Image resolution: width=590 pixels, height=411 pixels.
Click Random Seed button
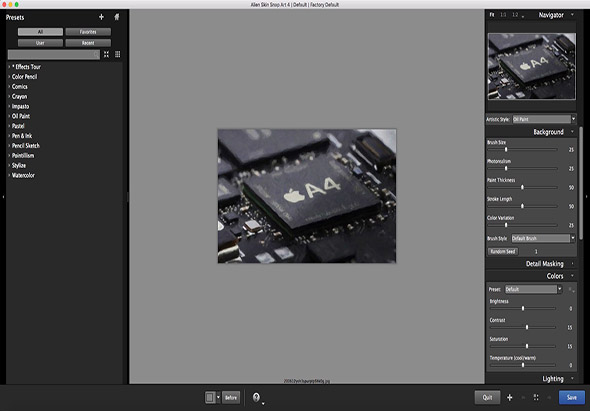[x=503, y=251]
